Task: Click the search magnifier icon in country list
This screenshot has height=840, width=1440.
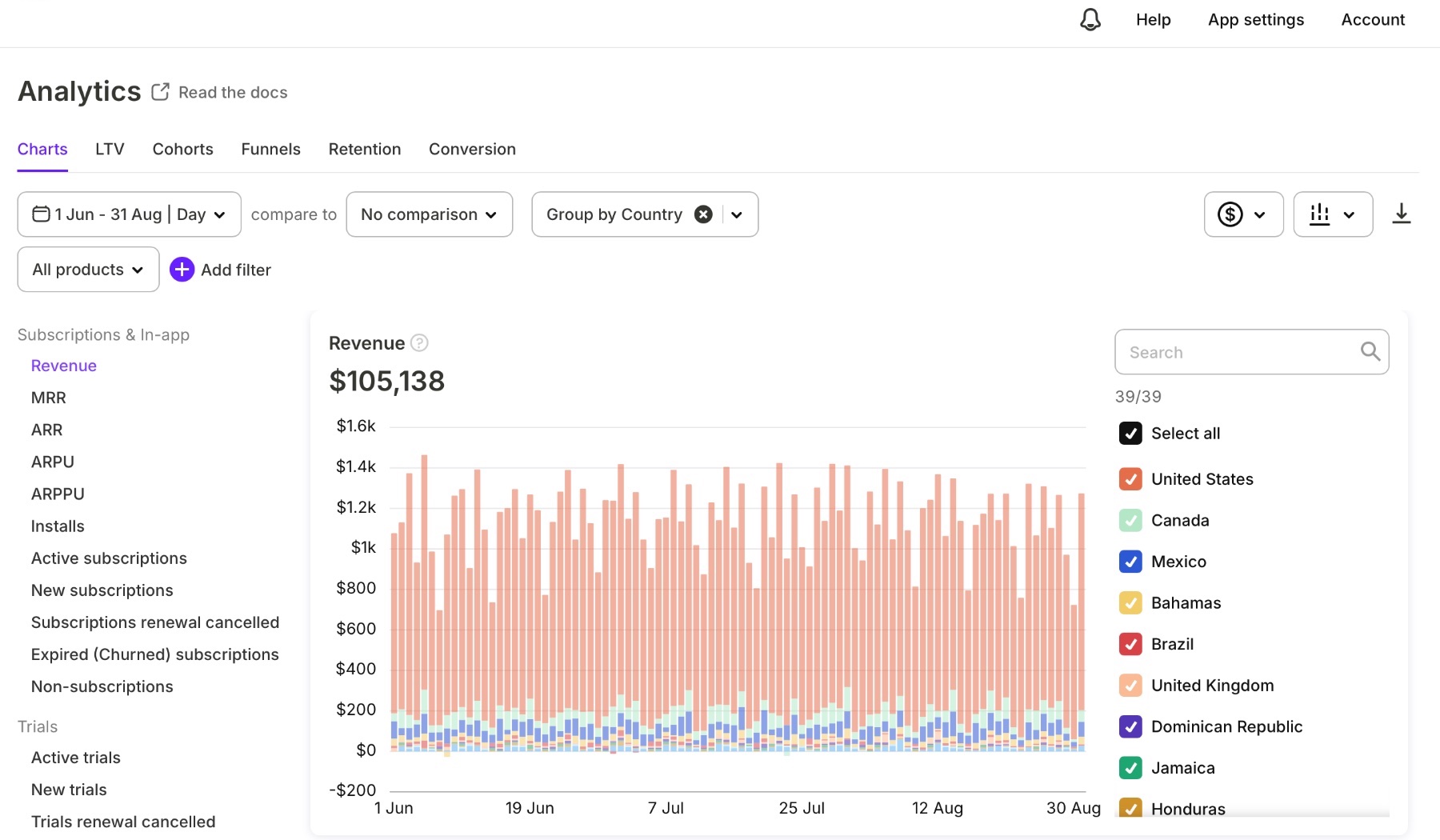Action: pos(1370,351)
